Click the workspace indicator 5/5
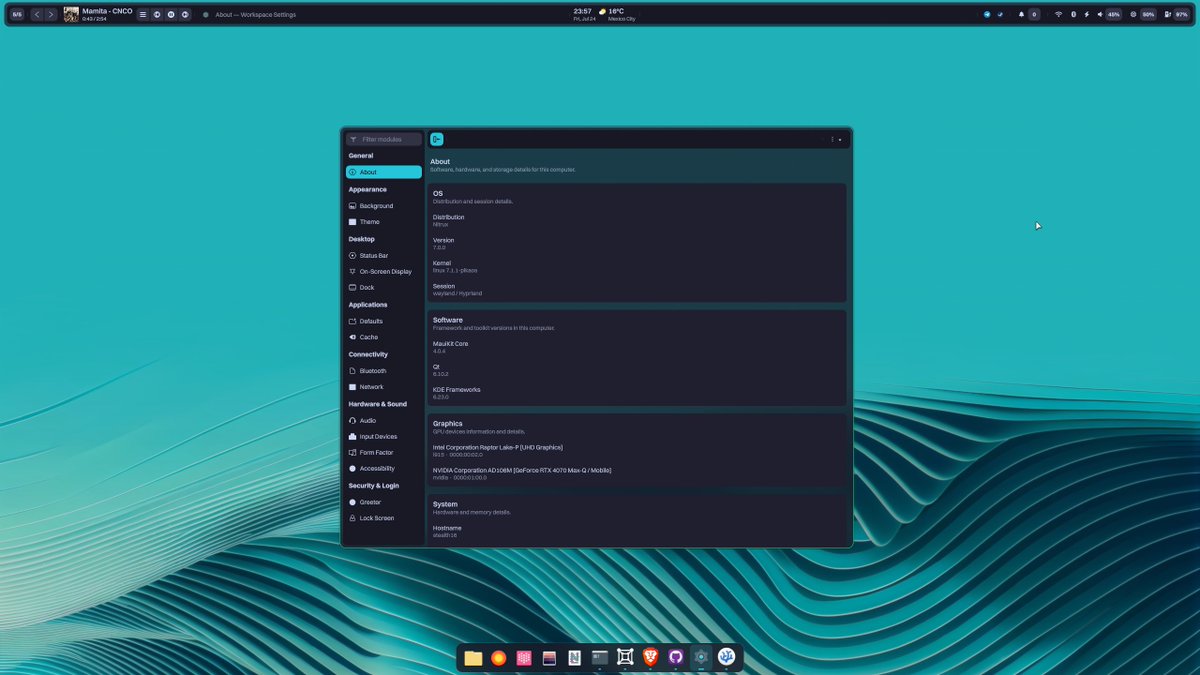The width and height of the screenshot is (1200, 675). click(x=17, y=14)
